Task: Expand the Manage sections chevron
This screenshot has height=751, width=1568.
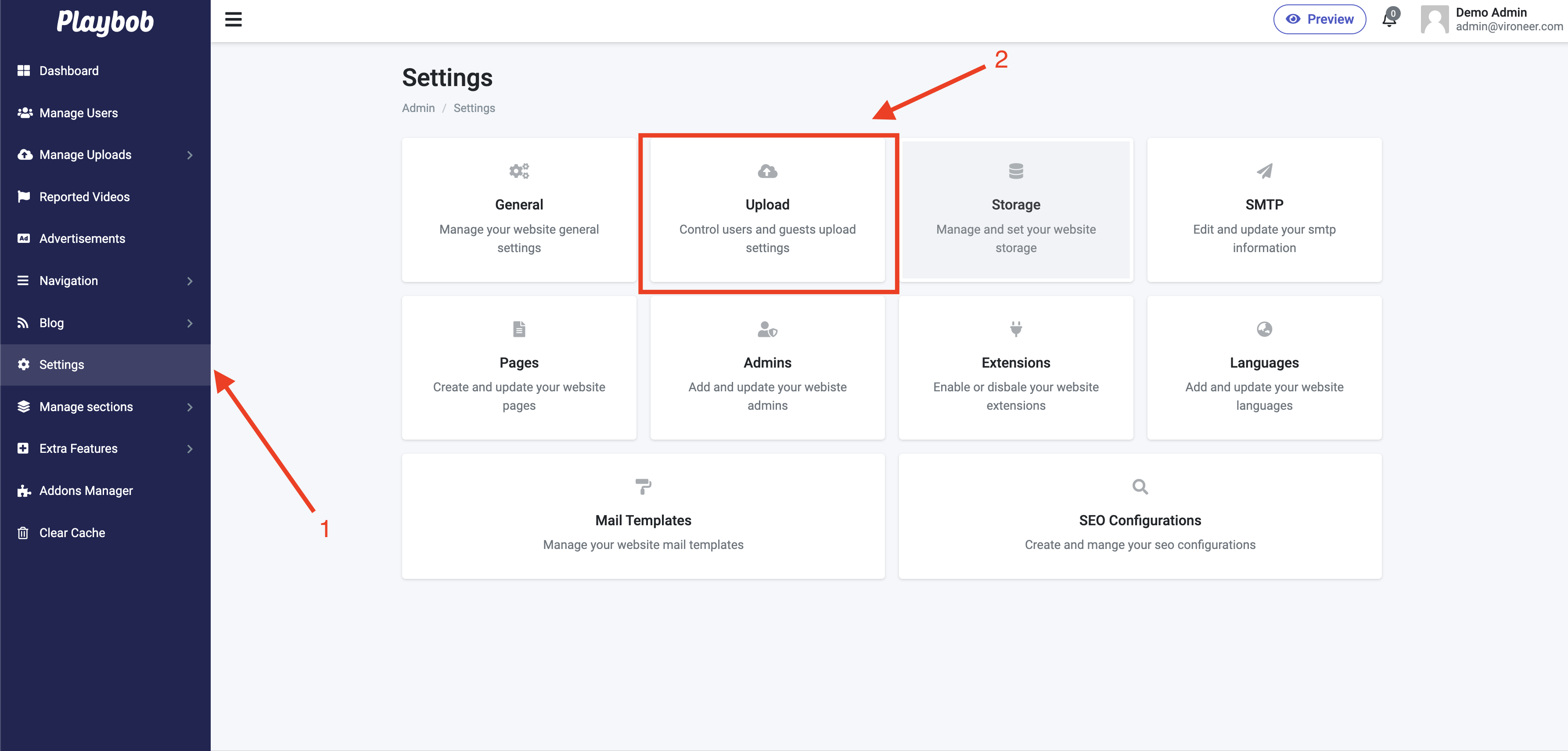Action: pos(190,408)
